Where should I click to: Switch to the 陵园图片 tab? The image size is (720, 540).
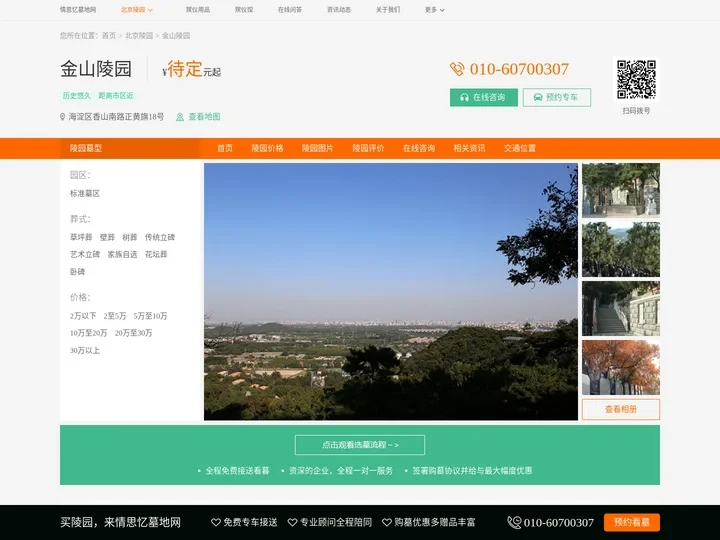(x=318, y=148)
